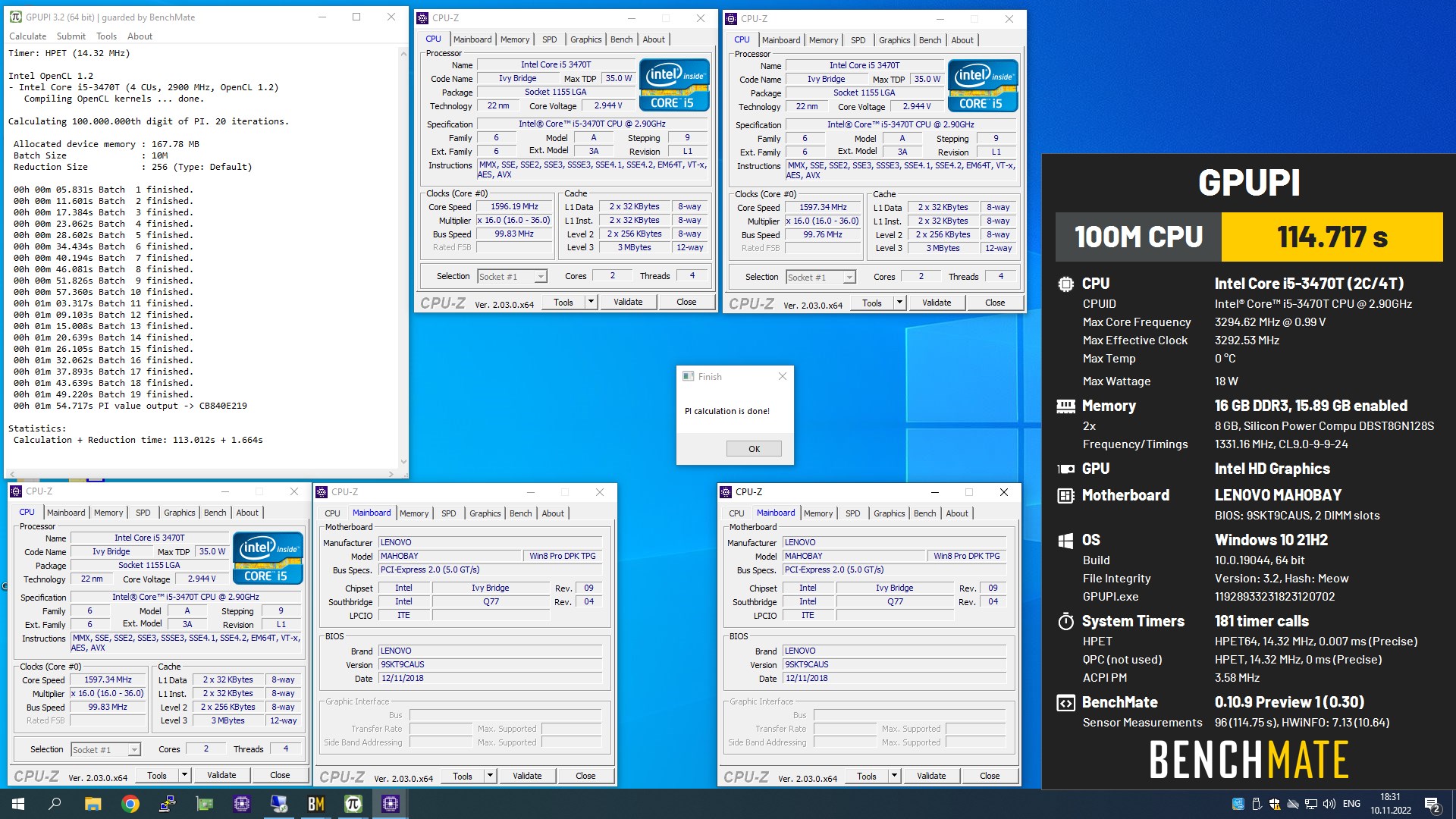Switch to SPD tab in top-right CPU-Z
1456x819 pixels.
click(x=858, y=40)
